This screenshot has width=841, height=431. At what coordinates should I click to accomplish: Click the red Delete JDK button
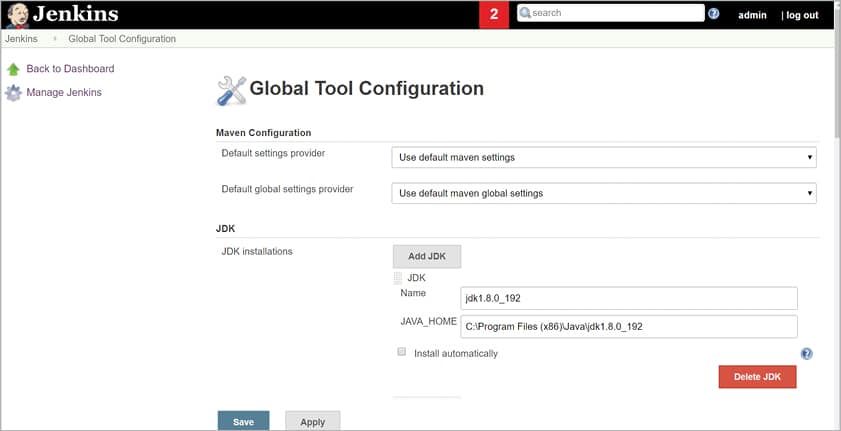757,376
